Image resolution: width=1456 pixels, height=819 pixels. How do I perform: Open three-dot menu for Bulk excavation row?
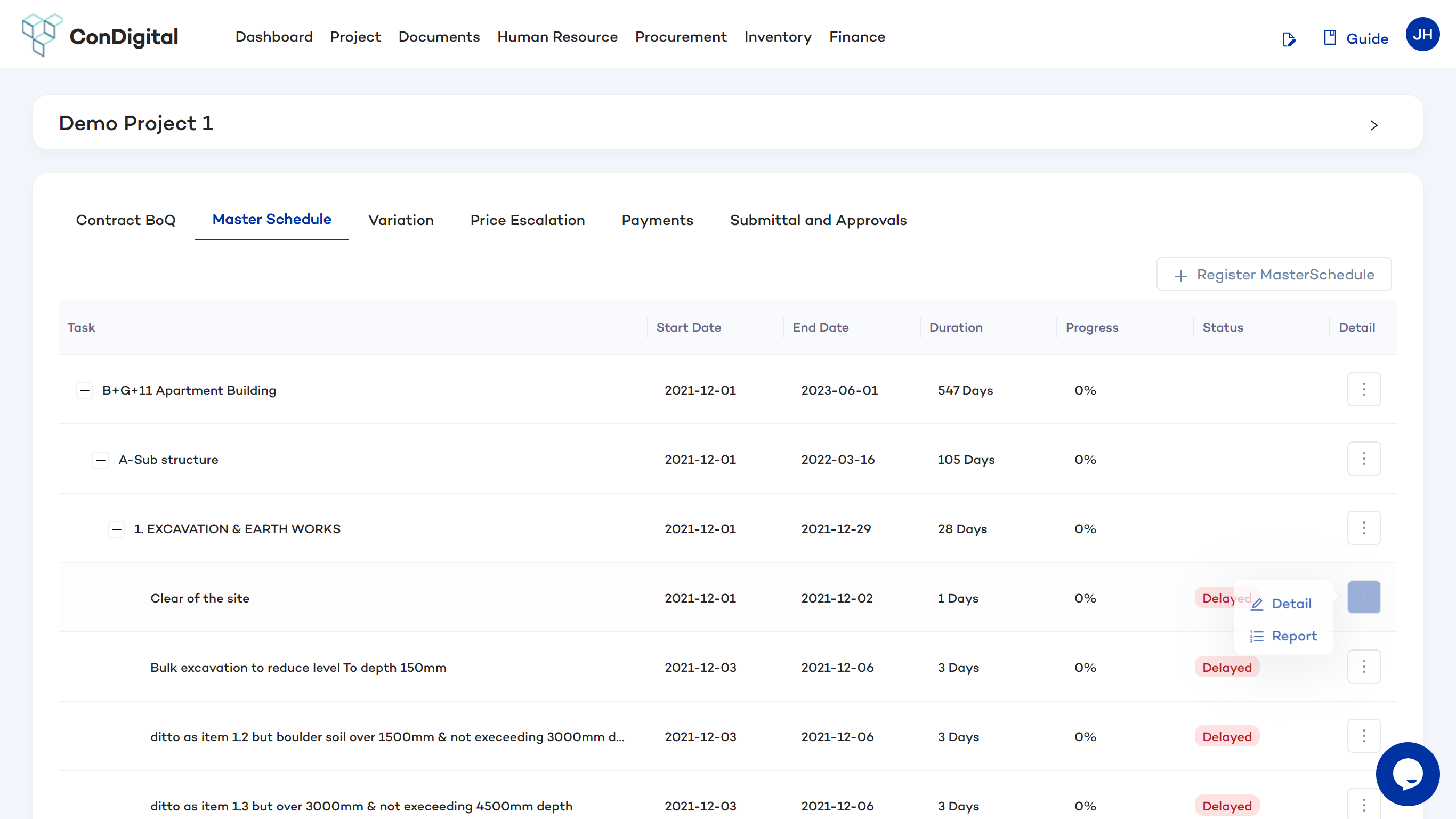point(1363,667)
